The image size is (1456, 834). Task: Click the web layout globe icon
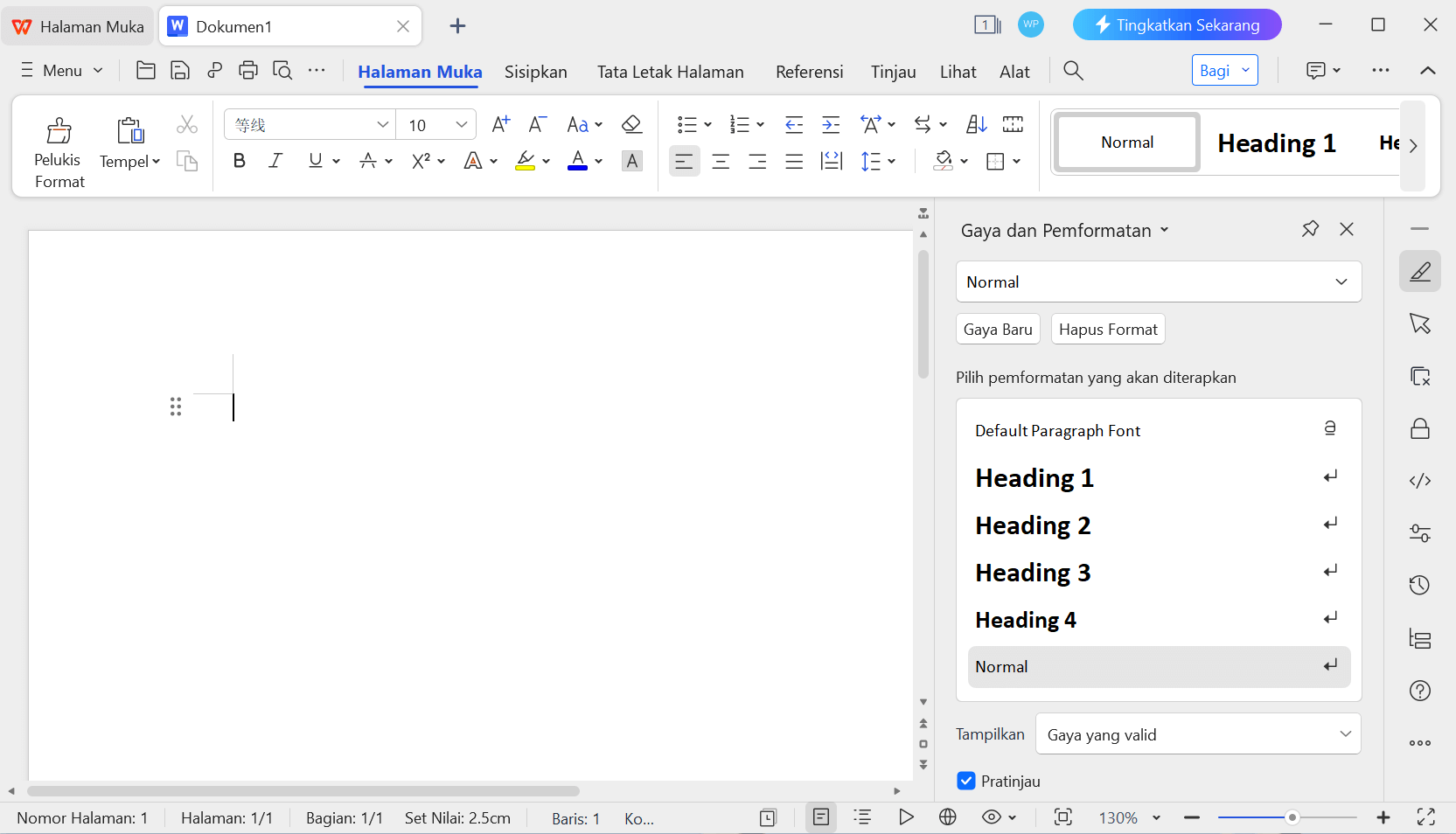pyautogui.click(x=947, y=817)
